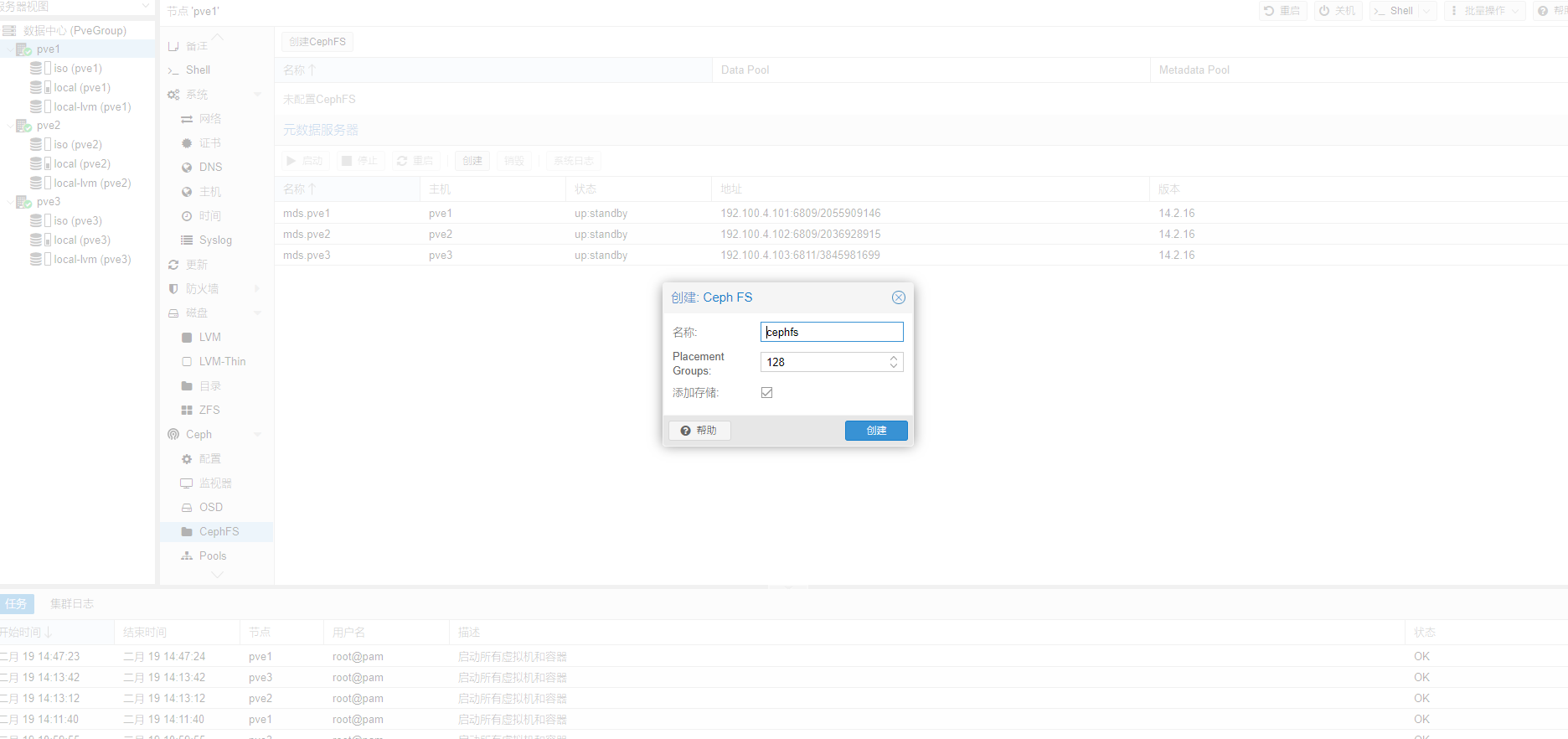This screenshot has height=739, width=1568.
Task: Close the Ceph FS creation dialog
Action: coord(898,297)
